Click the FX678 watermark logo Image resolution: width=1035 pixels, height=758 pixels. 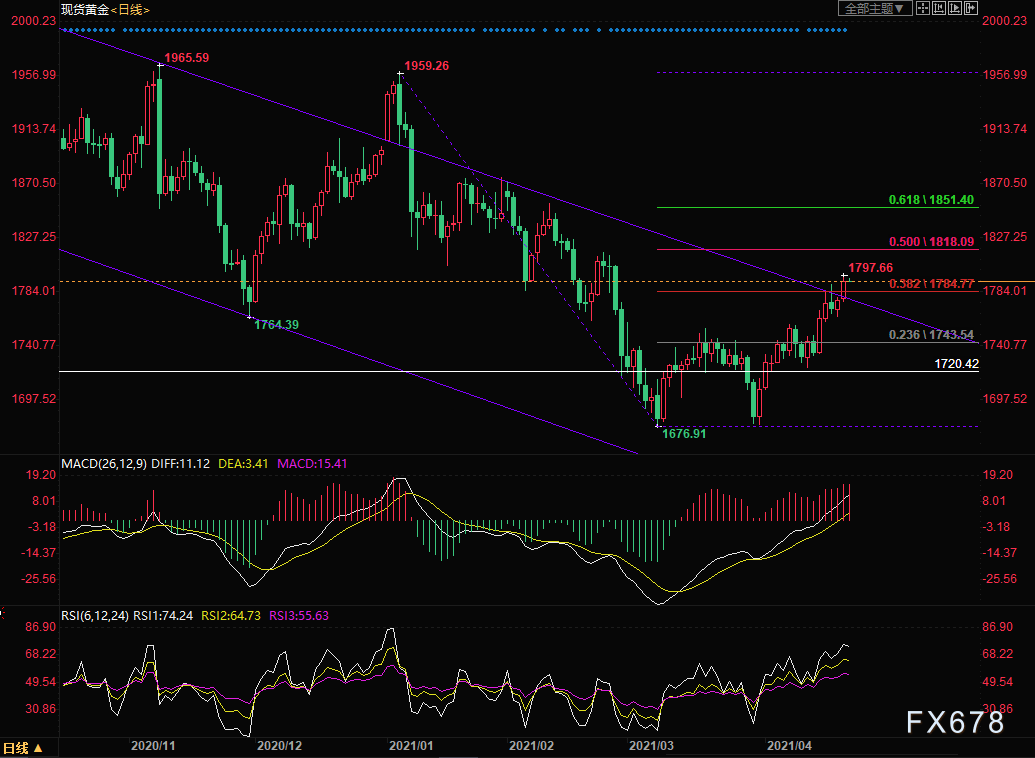click(954, 722)
